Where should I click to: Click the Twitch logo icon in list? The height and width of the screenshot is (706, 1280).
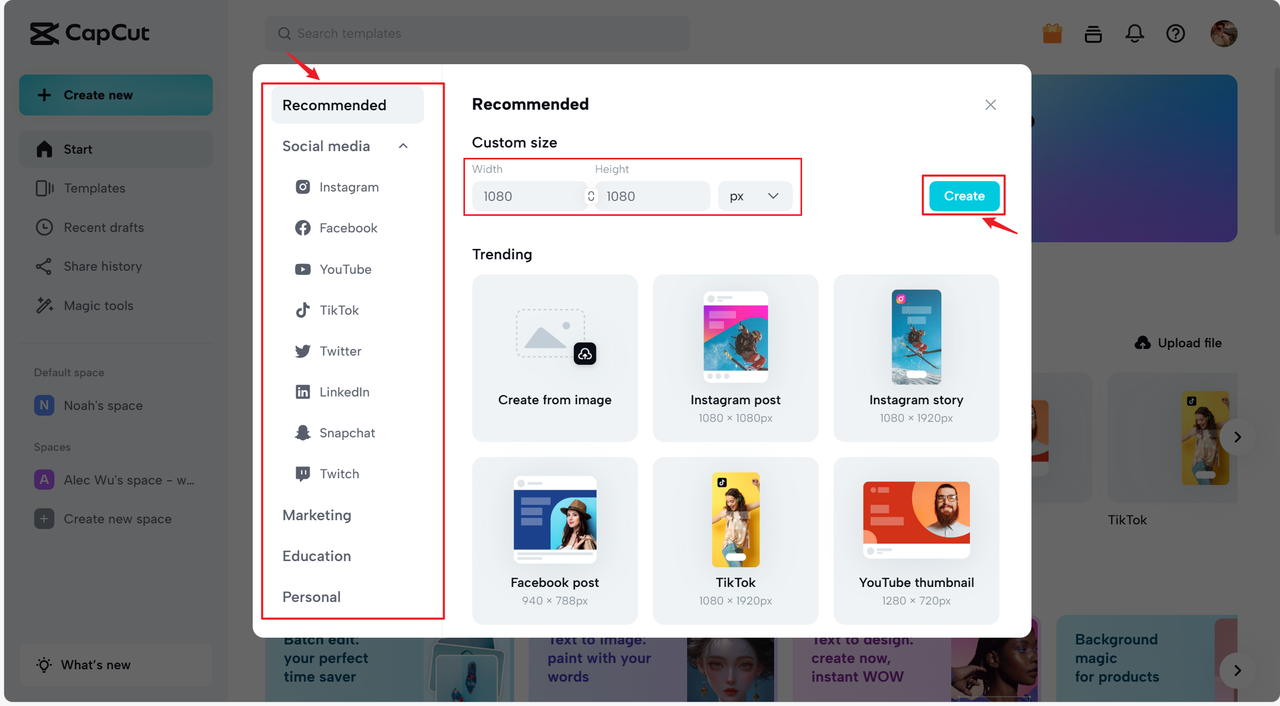(x=302, y=474)
